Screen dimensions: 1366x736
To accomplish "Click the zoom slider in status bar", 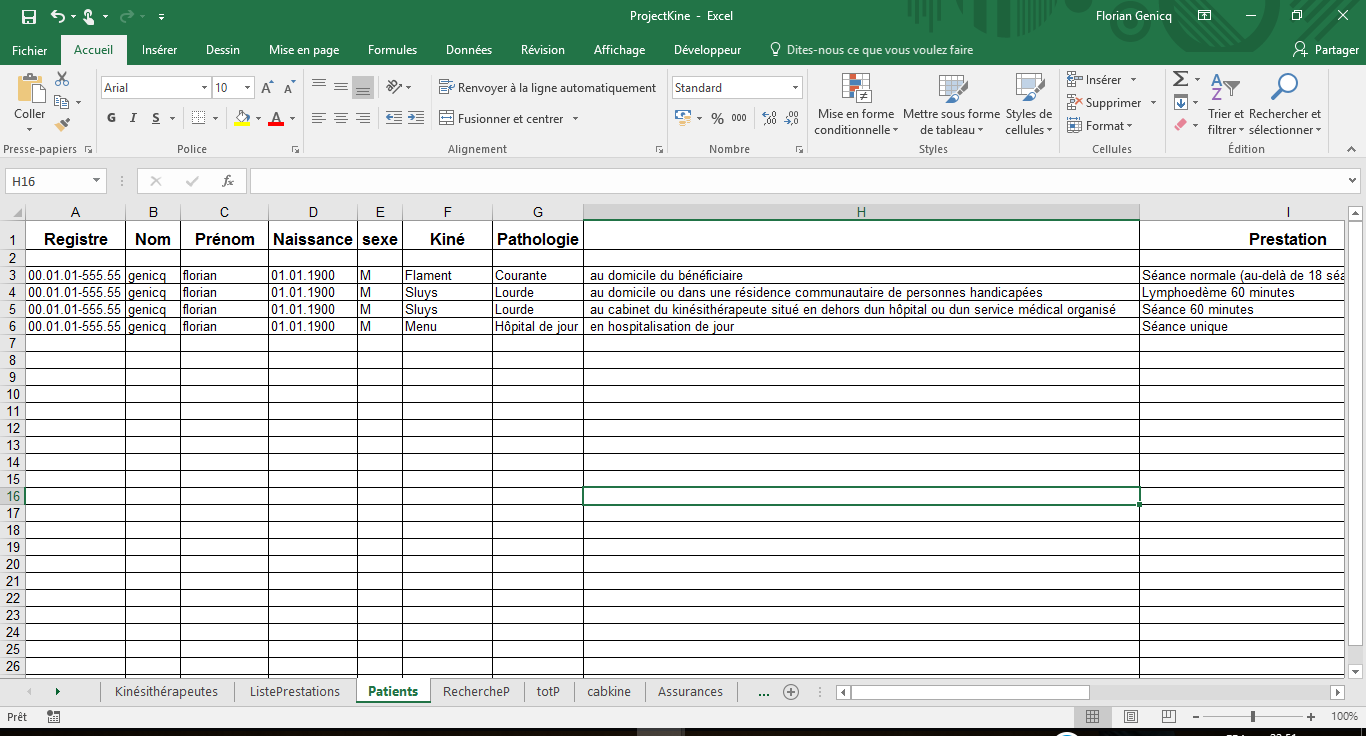I will coord(1253,717).
